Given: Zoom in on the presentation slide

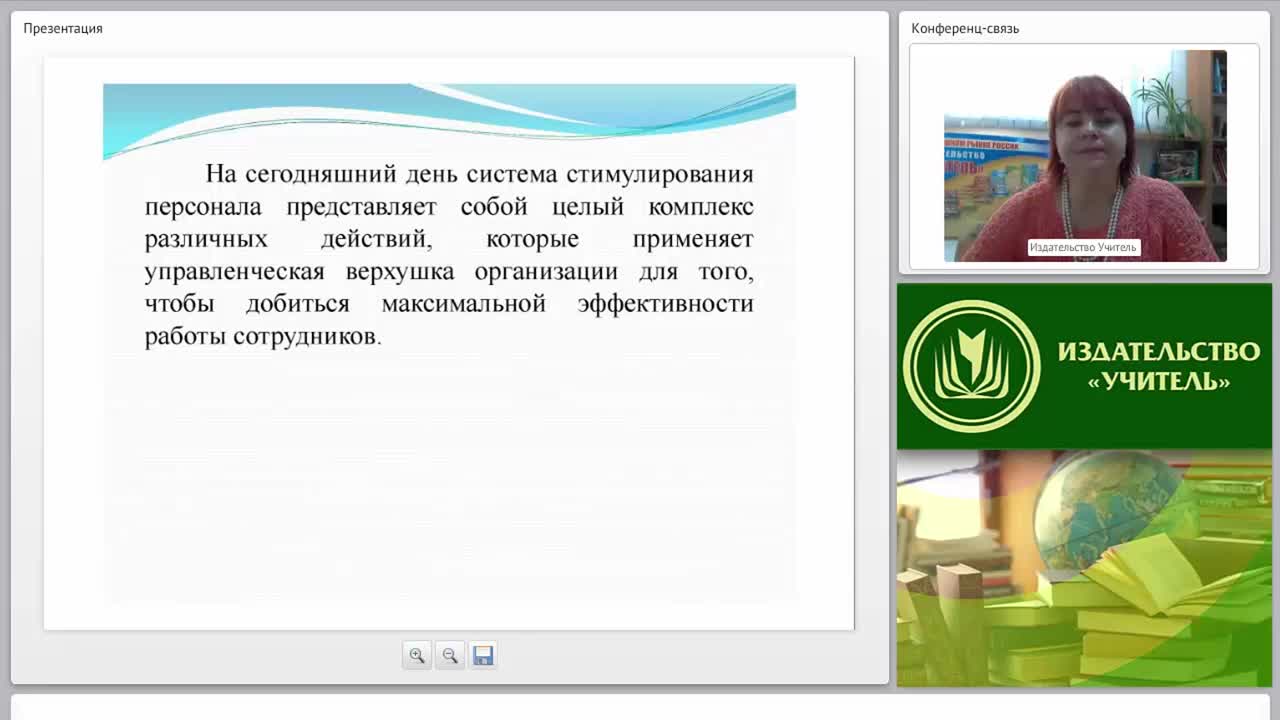Looking at the screenshot, I should [x=417, y=655].
